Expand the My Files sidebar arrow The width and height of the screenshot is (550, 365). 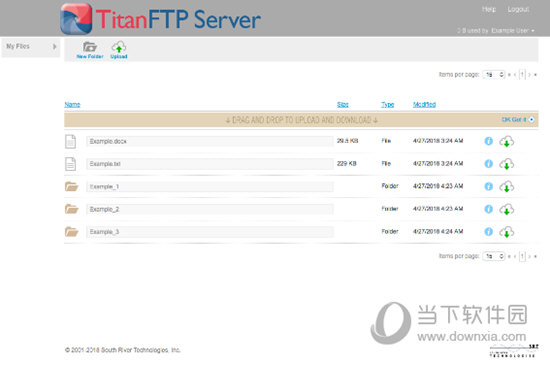54,46
